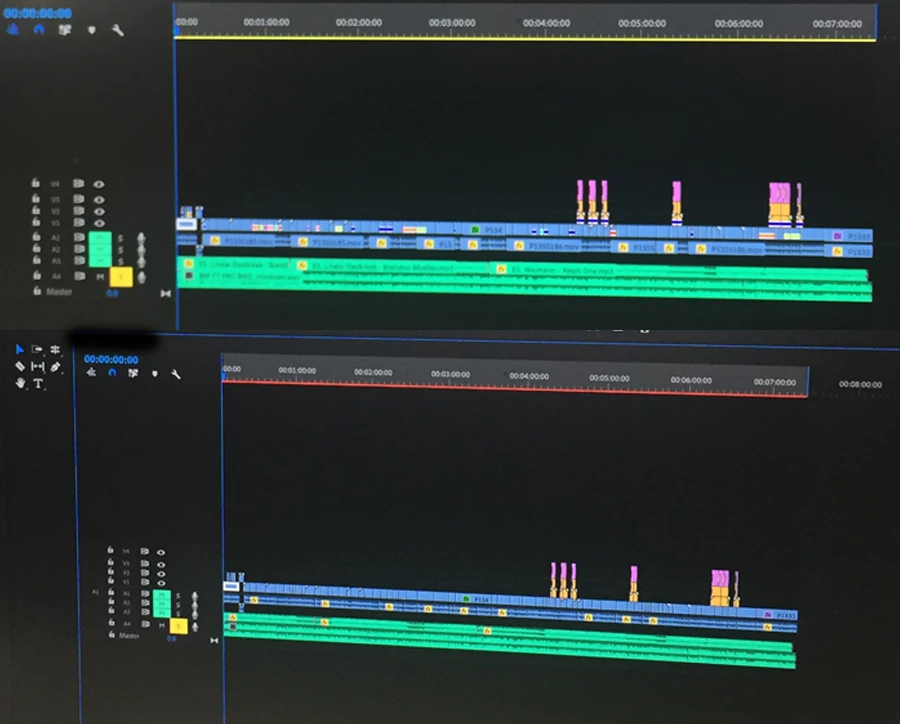
Task: Click the Master track label in lower timeline
Action: coord(129,636)
